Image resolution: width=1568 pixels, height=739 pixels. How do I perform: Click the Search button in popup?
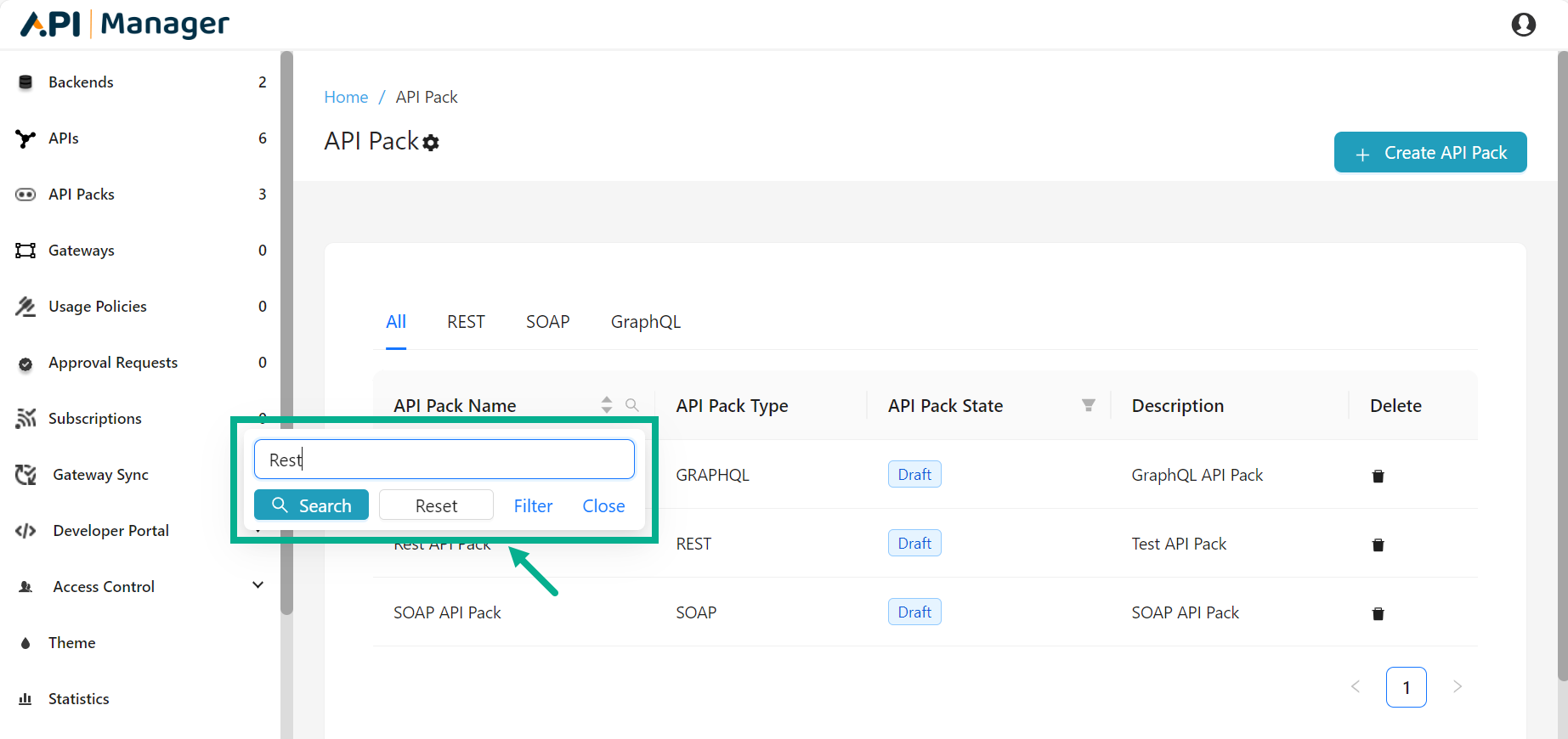click(x=311, y=505)
